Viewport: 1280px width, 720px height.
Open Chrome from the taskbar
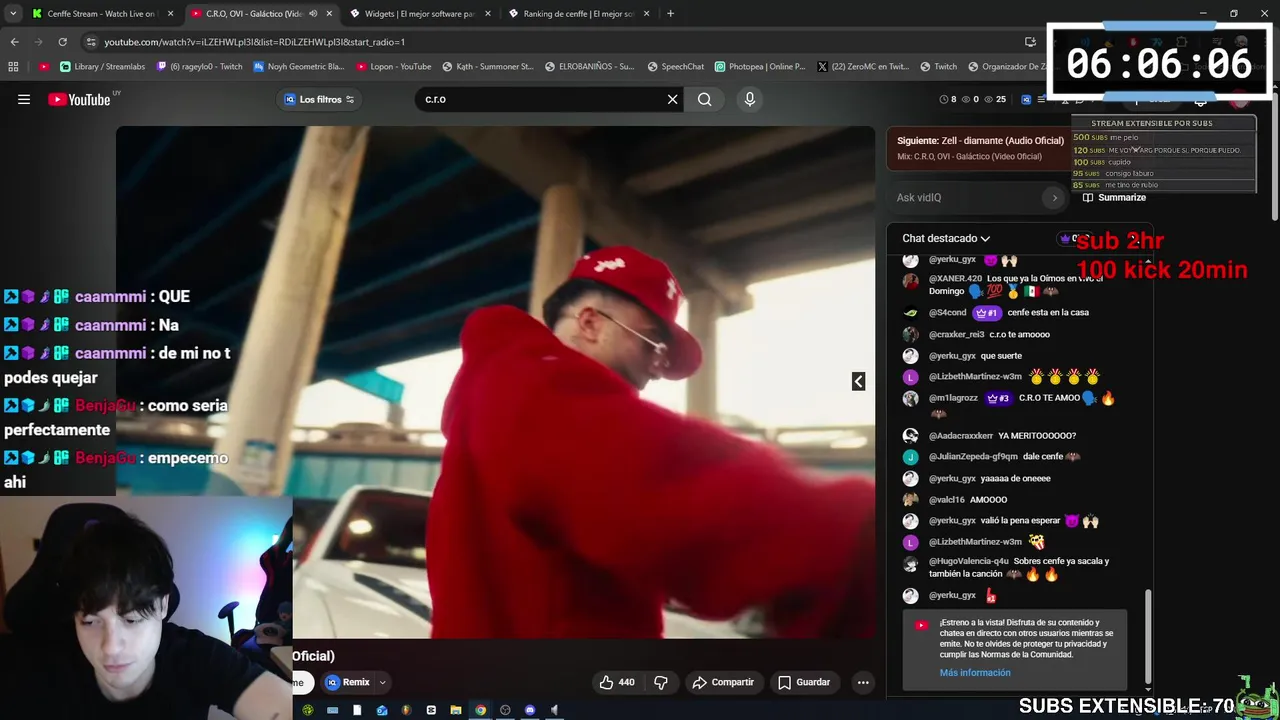point(480,710)
